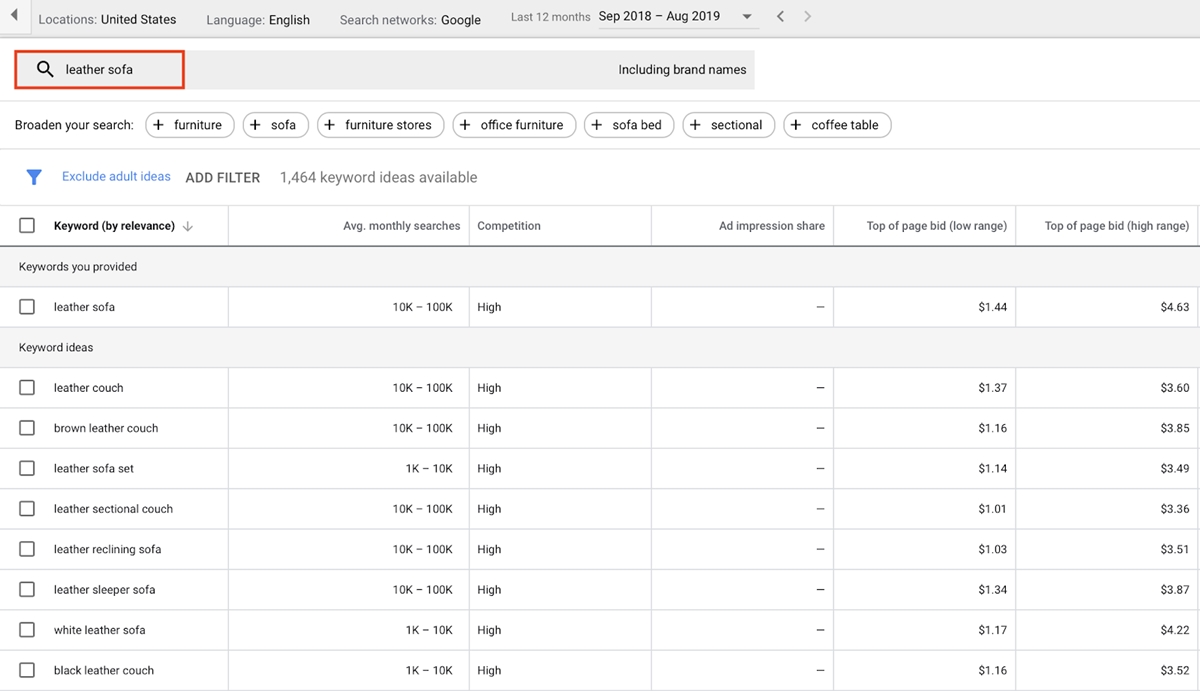Click the white leather sofa keyword
The height and width of the screenshot is (691, 1200).
tap(100, 630)
